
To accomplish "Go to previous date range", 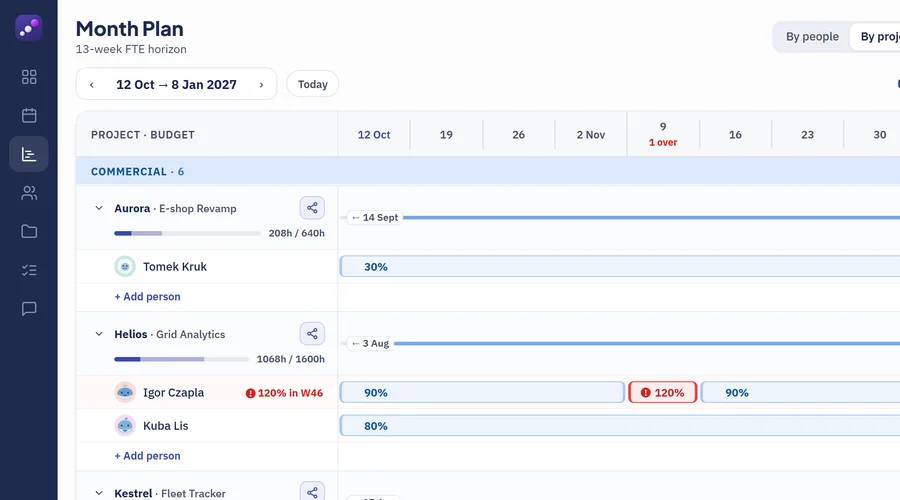I will tap(92, 85).
